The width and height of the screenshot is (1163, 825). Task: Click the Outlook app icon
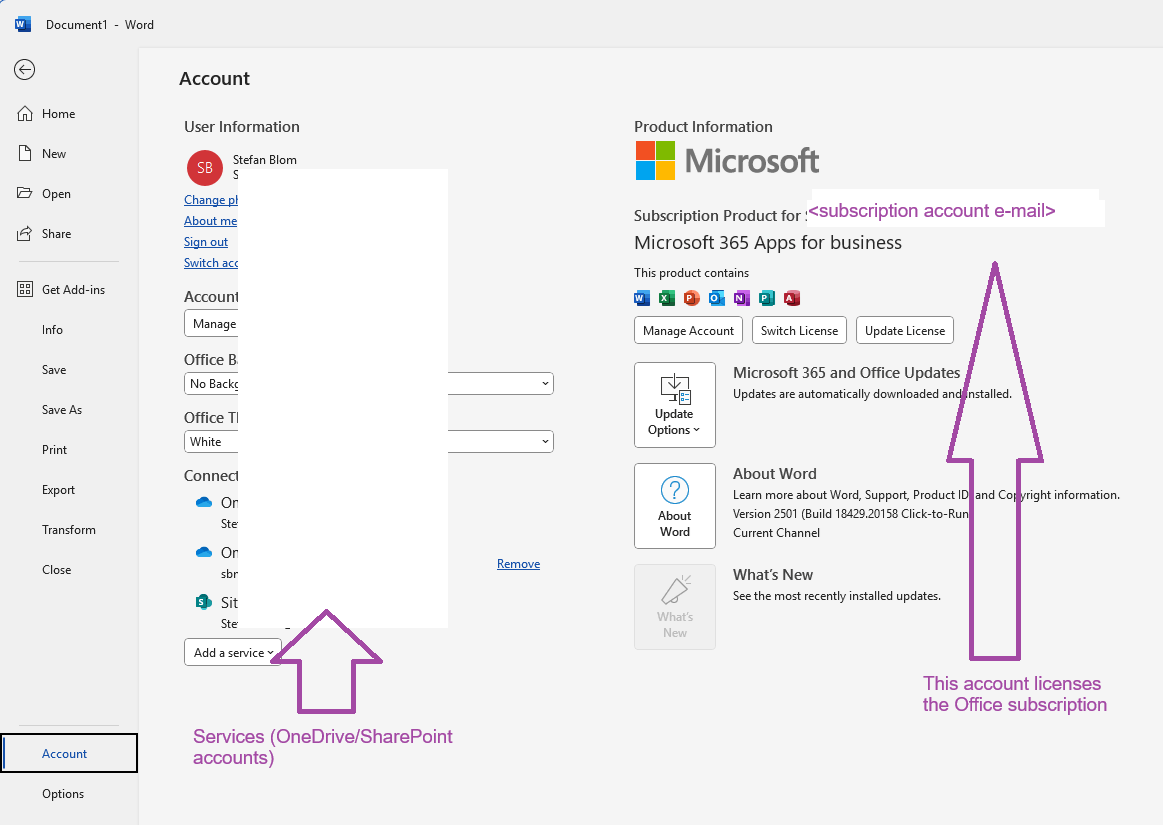pyautogui.click(x=716, y=298)
